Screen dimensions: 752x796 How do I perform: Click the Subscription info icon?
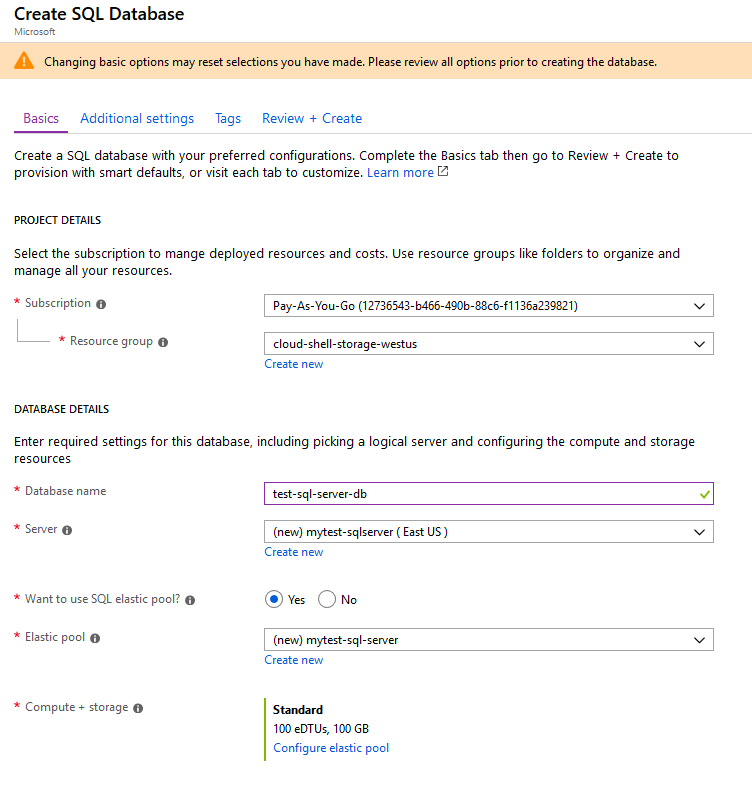click(101, 304)
